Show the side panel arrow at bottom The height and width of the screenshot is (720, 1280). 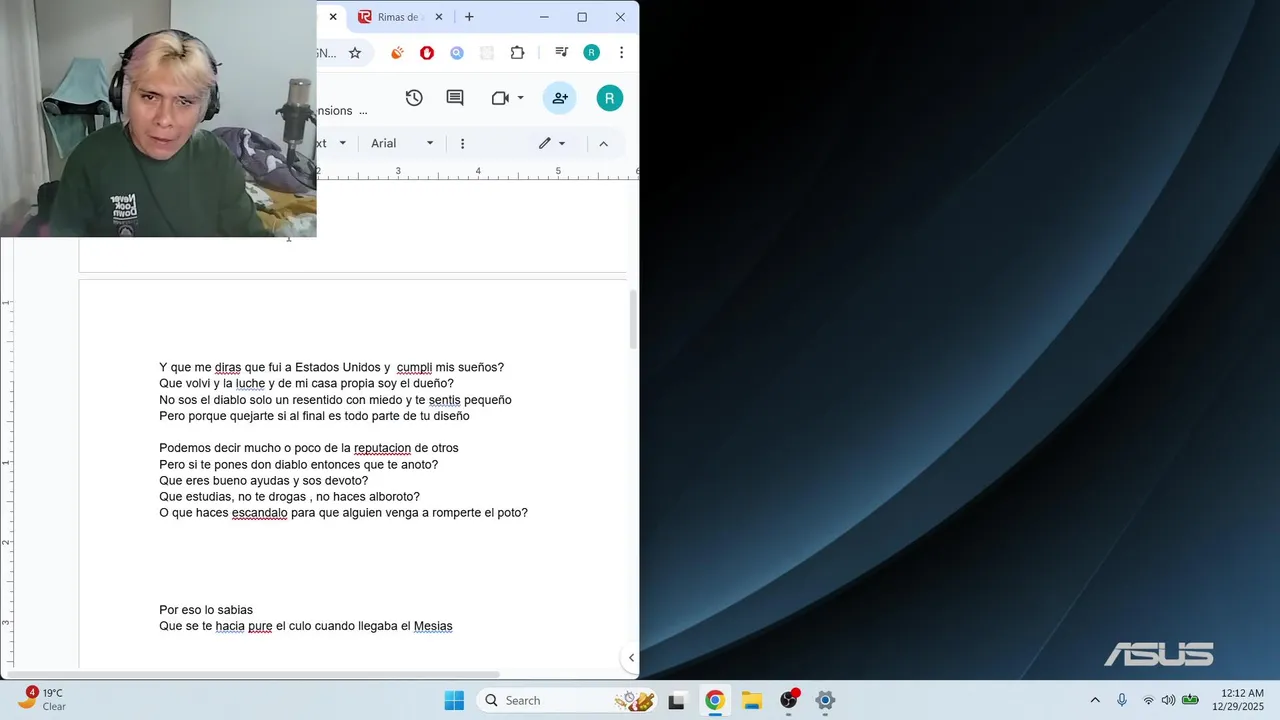[x=631, y=657]
